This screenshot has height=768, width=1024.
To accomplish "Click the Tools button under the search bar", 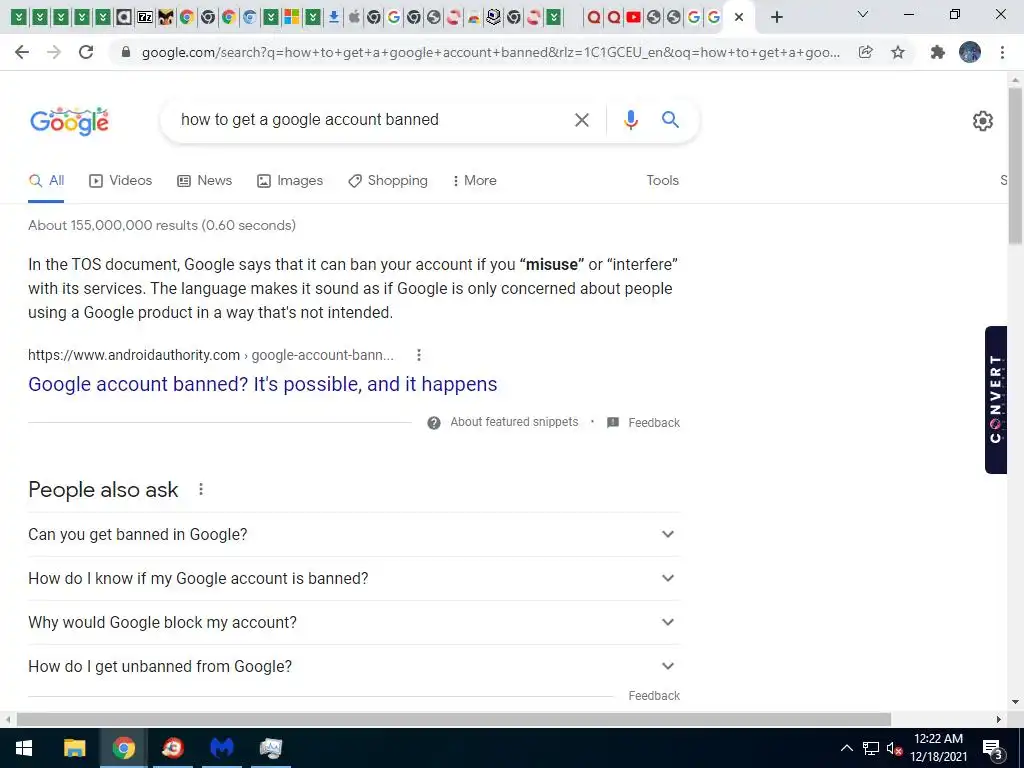I will pyautogui.click(x=662, y=180).
